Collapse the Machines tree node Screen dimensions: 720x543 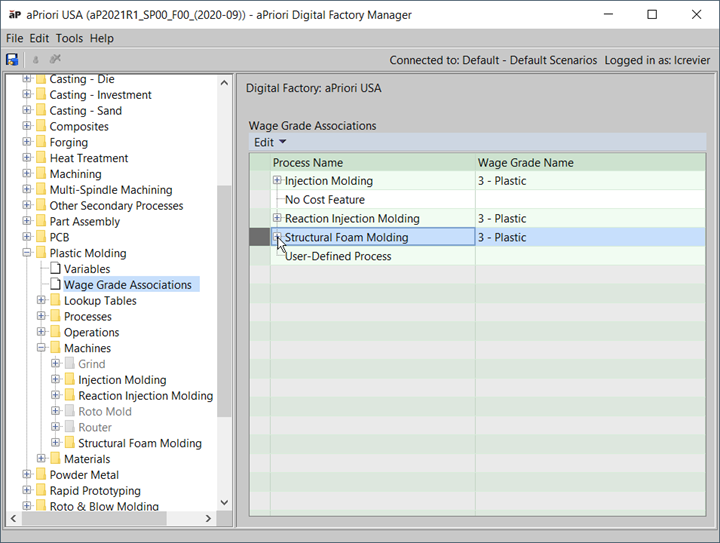coord(41,347)
